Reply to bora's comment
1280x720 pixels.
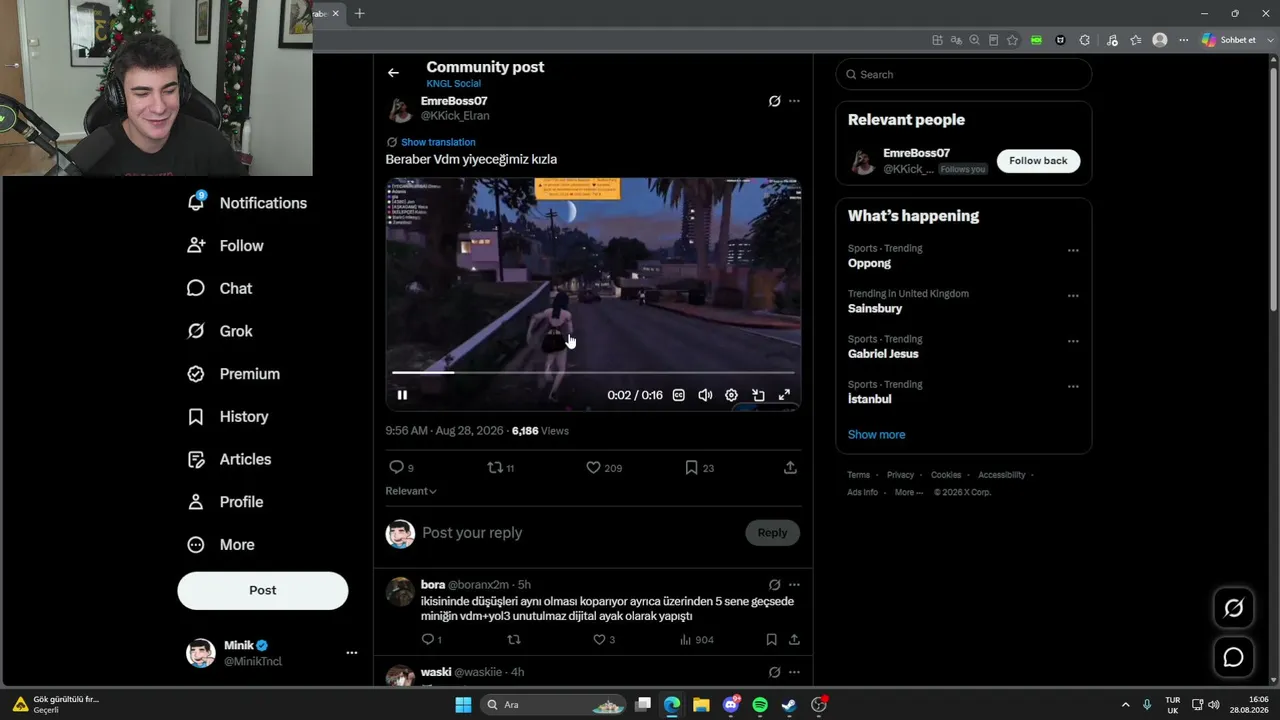(428, 639)
